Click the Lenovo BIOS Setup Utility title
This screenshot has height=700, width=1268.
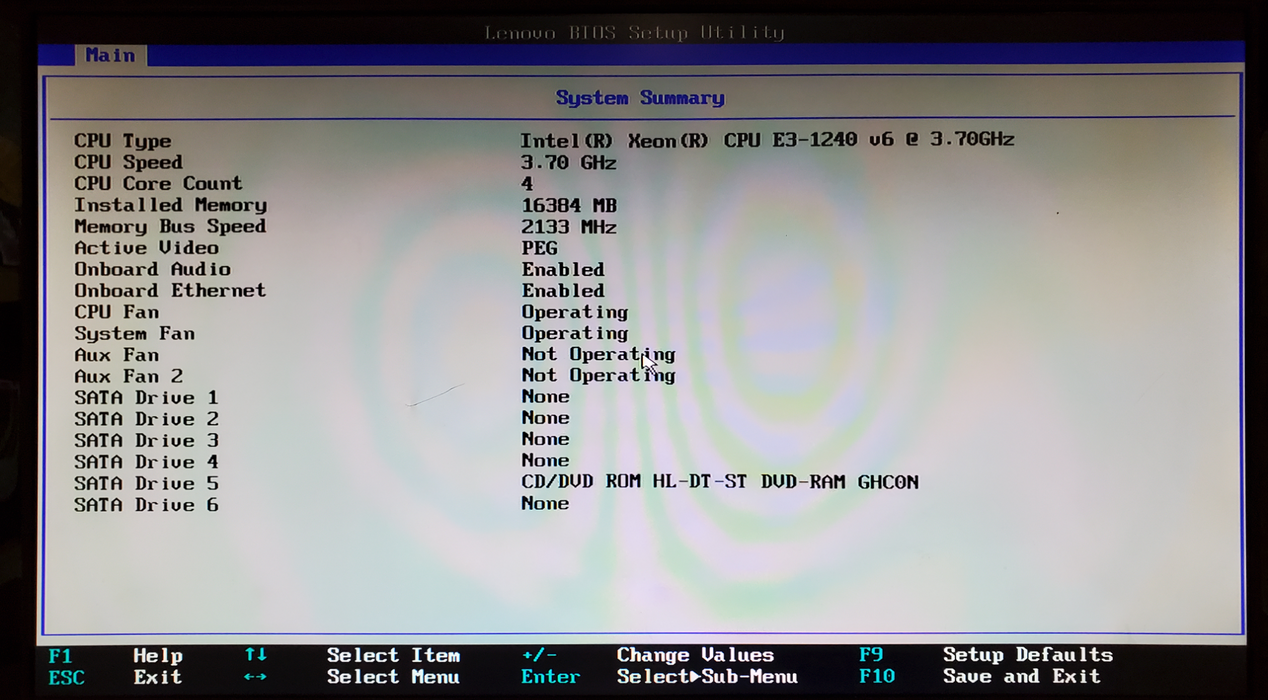pos(635,32)
